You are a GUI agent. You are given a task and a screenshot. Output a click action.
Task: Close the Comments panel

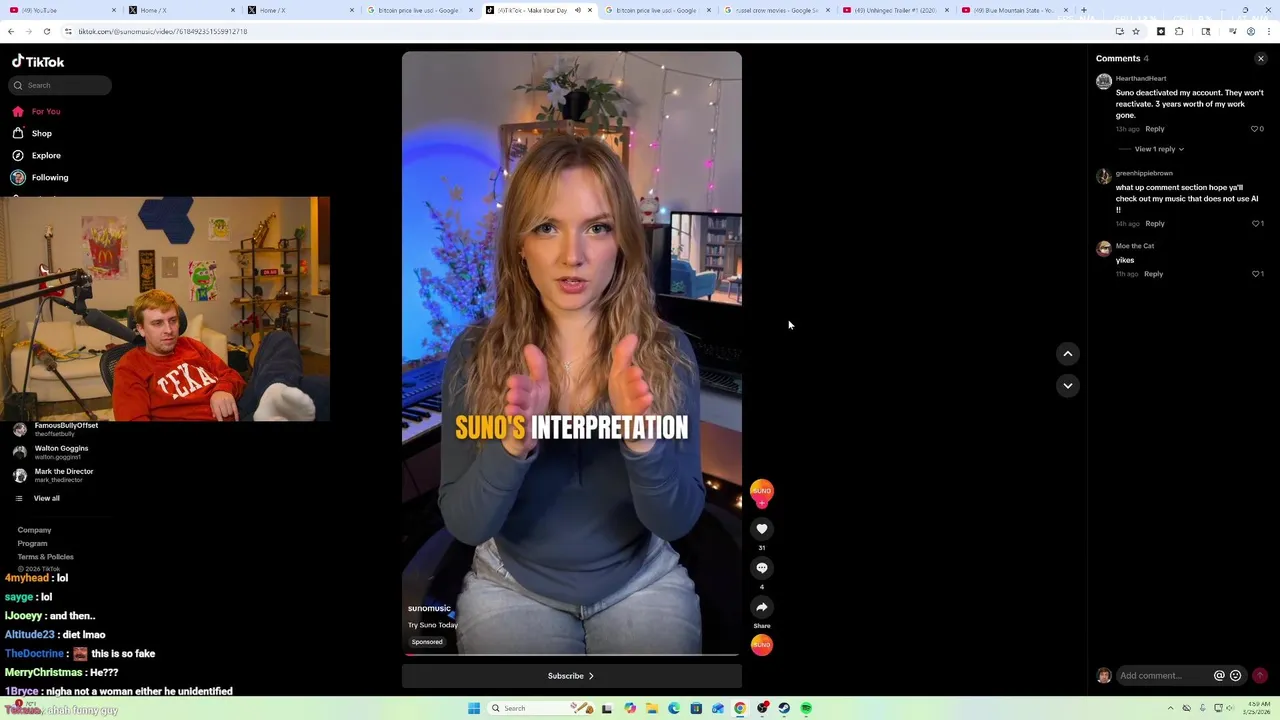[1261, 59]
